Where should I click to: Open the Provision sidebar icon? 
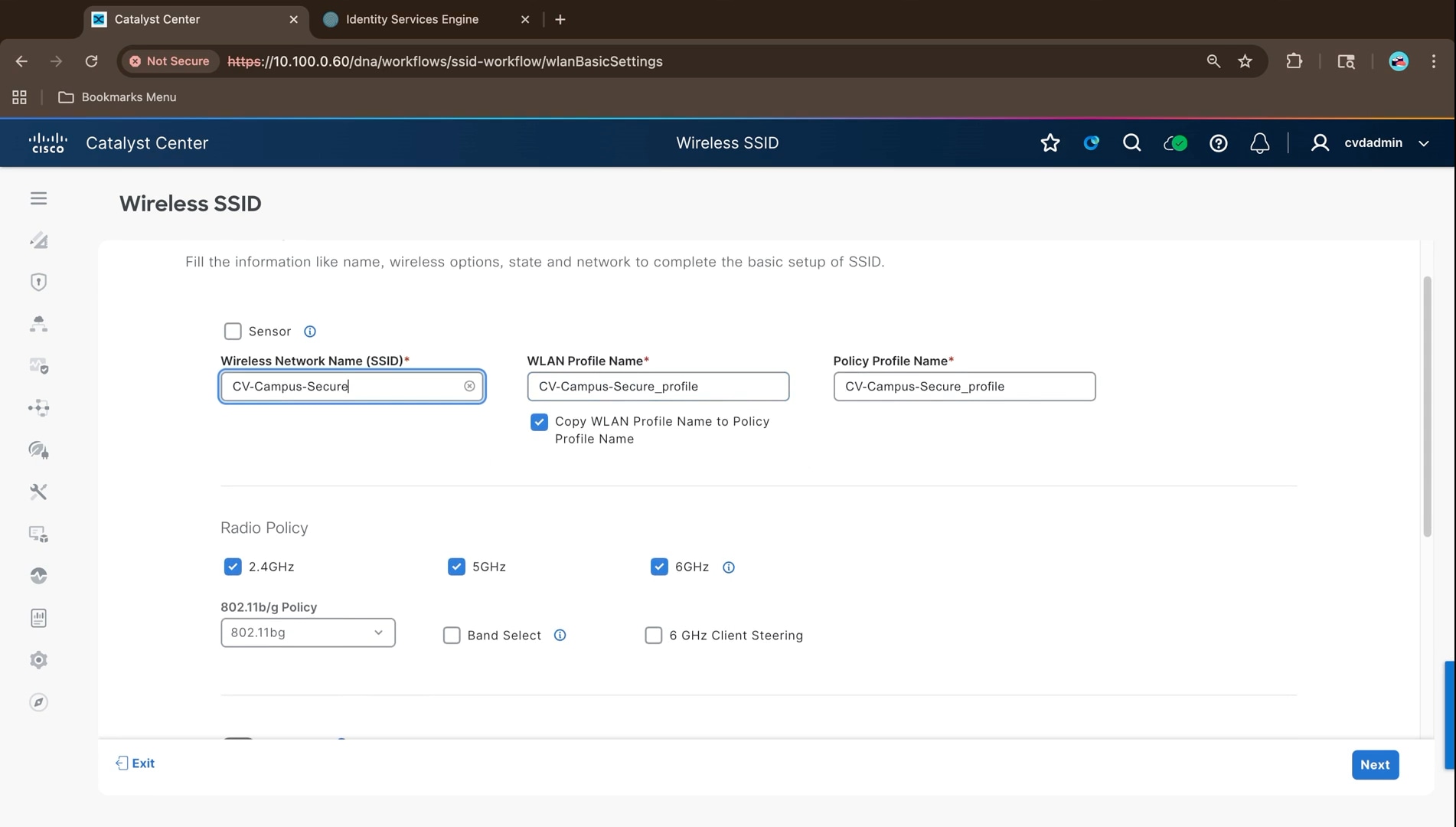click(38, 324)
